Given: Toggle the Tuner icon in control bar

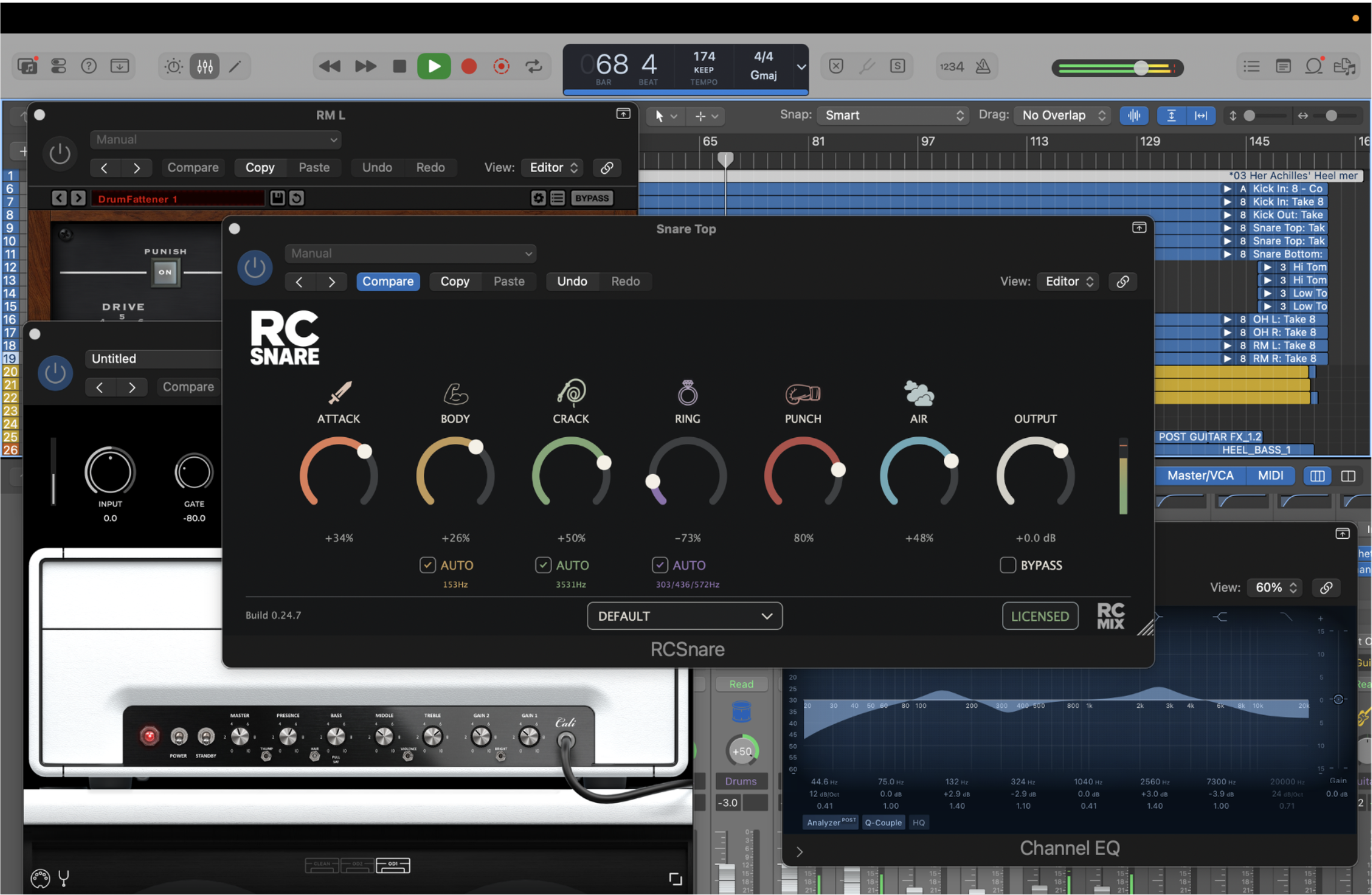Looking at the screenshot, I should click(x=866, y=66).
